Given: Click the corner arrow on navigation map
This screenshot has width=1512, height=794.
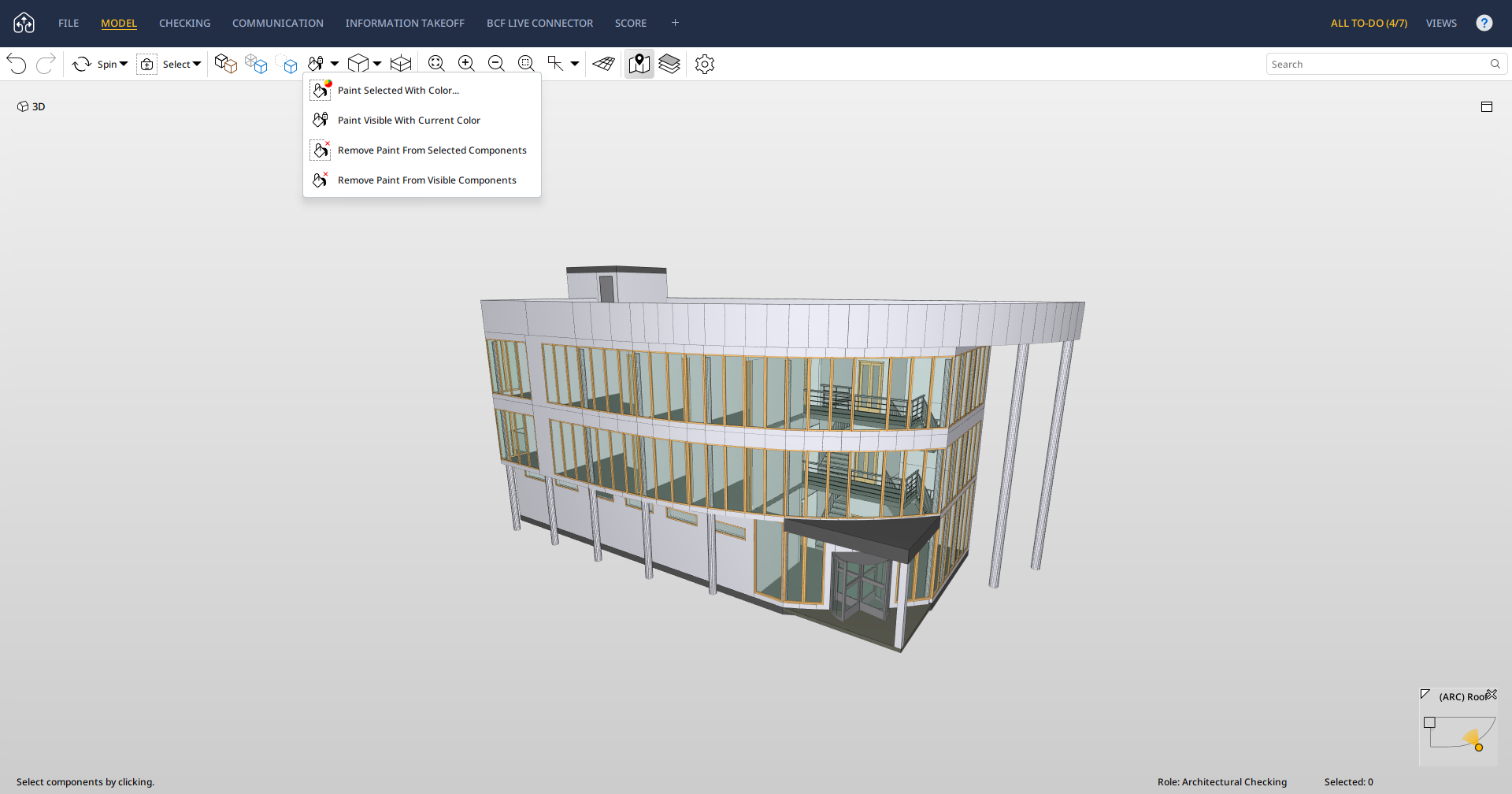Looking at the screenshot, I should [1425, 694].
